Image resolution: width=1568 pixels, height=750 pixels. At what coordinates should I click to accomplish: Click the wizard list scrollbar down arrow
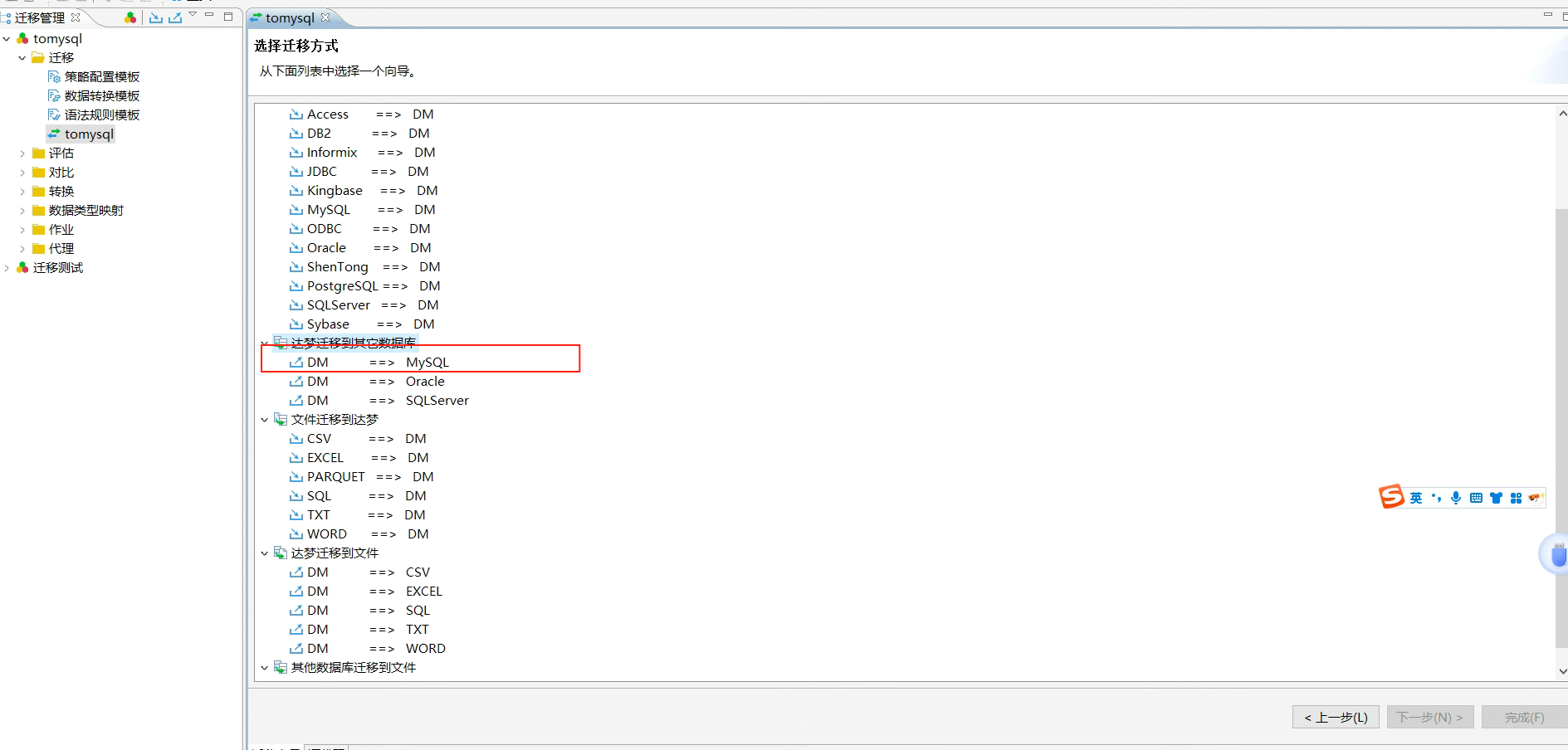[1562, 671]
